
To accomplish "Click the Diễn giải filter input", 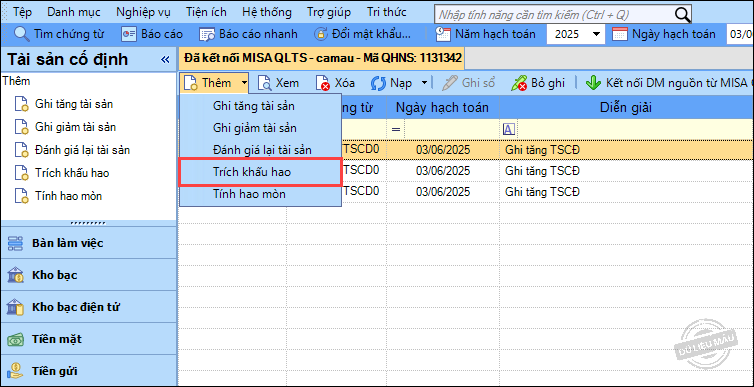I will 634,129.
